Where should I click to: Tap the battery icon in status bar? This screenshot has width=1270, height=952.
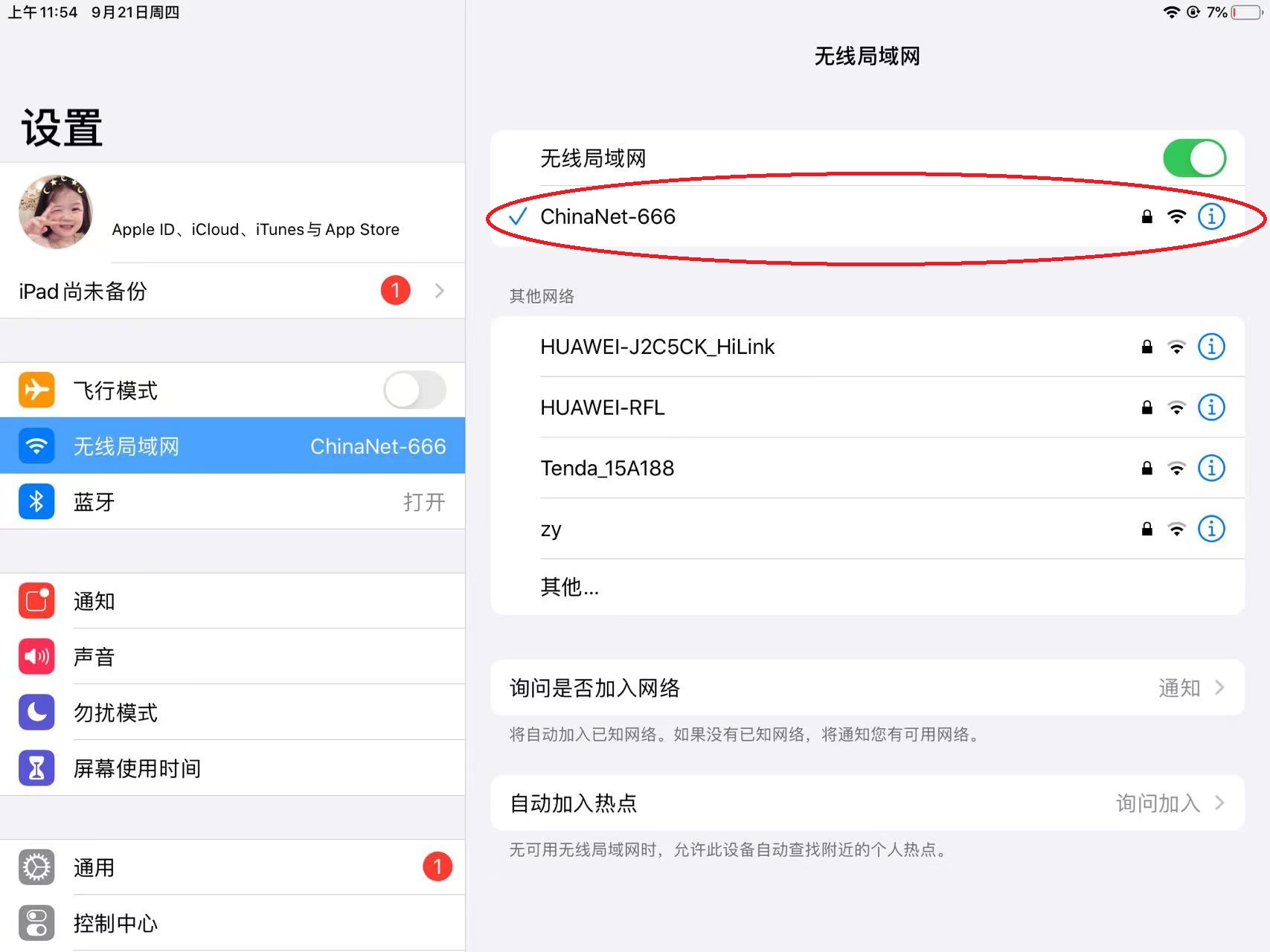1247,12
